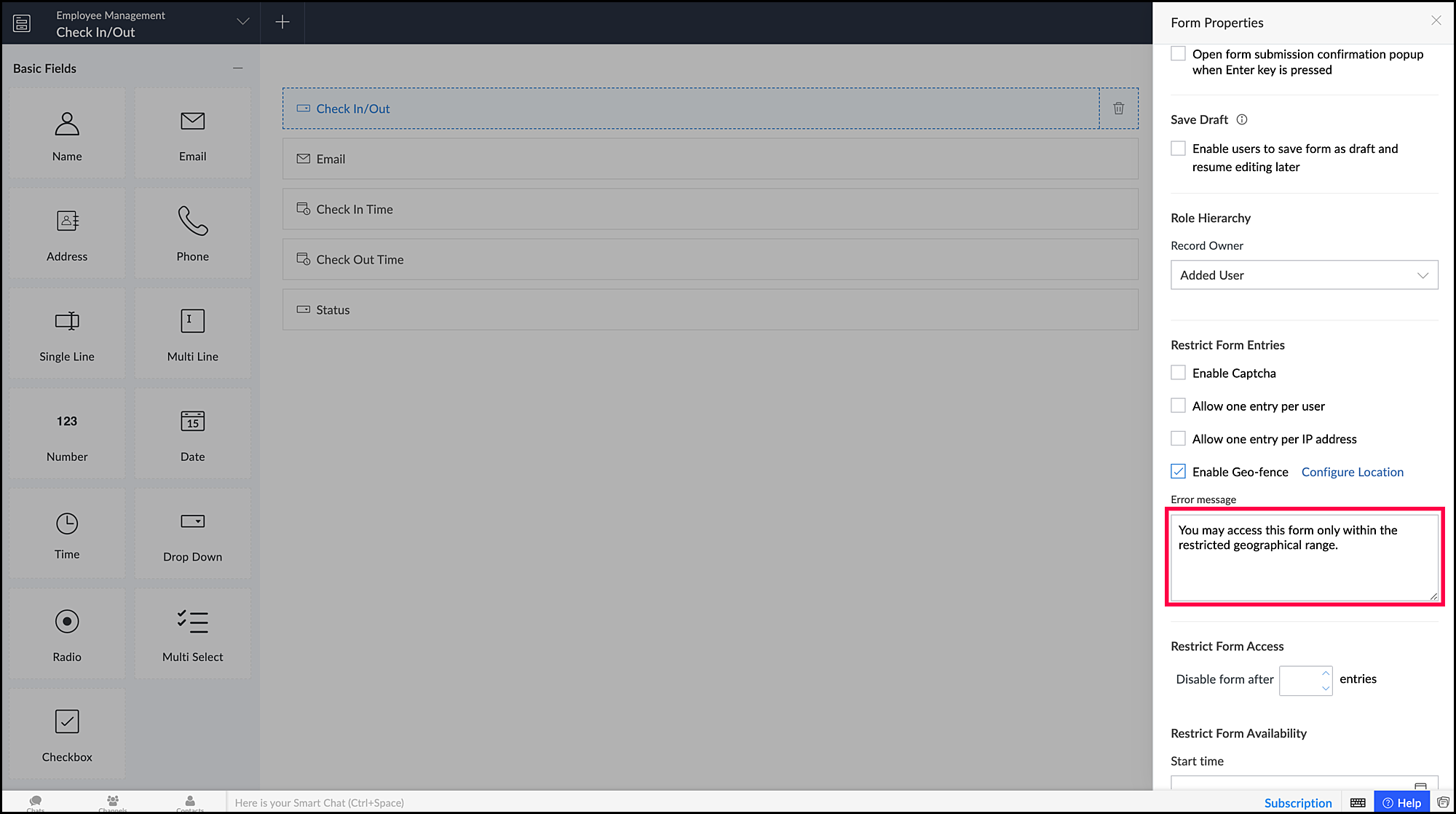Open the form list icon top-left

[x=22, y=23]
